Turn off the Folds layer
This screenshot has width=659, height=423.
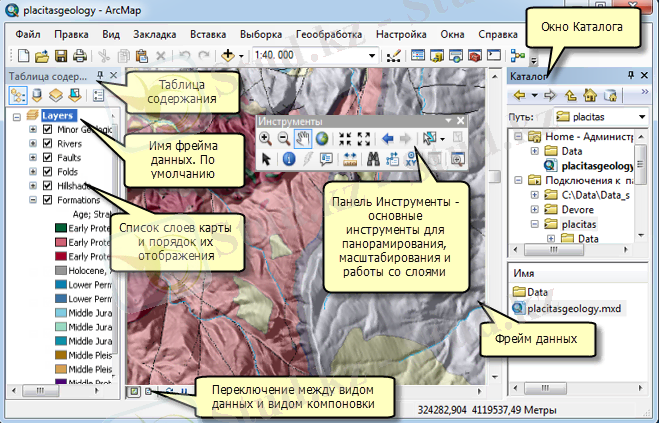tap(47, 172)
